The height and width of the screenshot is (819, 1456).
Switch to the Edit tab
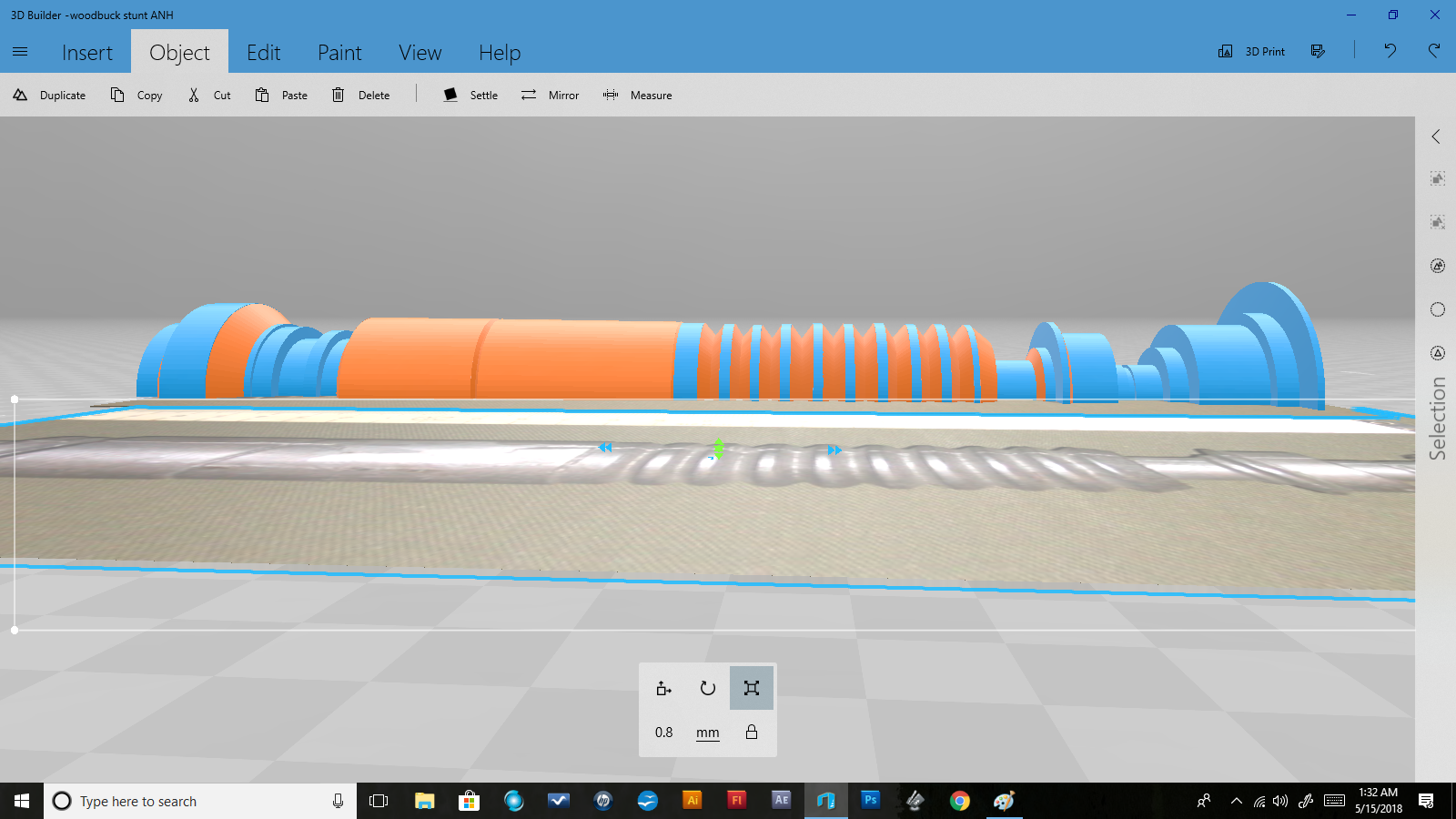263,53
